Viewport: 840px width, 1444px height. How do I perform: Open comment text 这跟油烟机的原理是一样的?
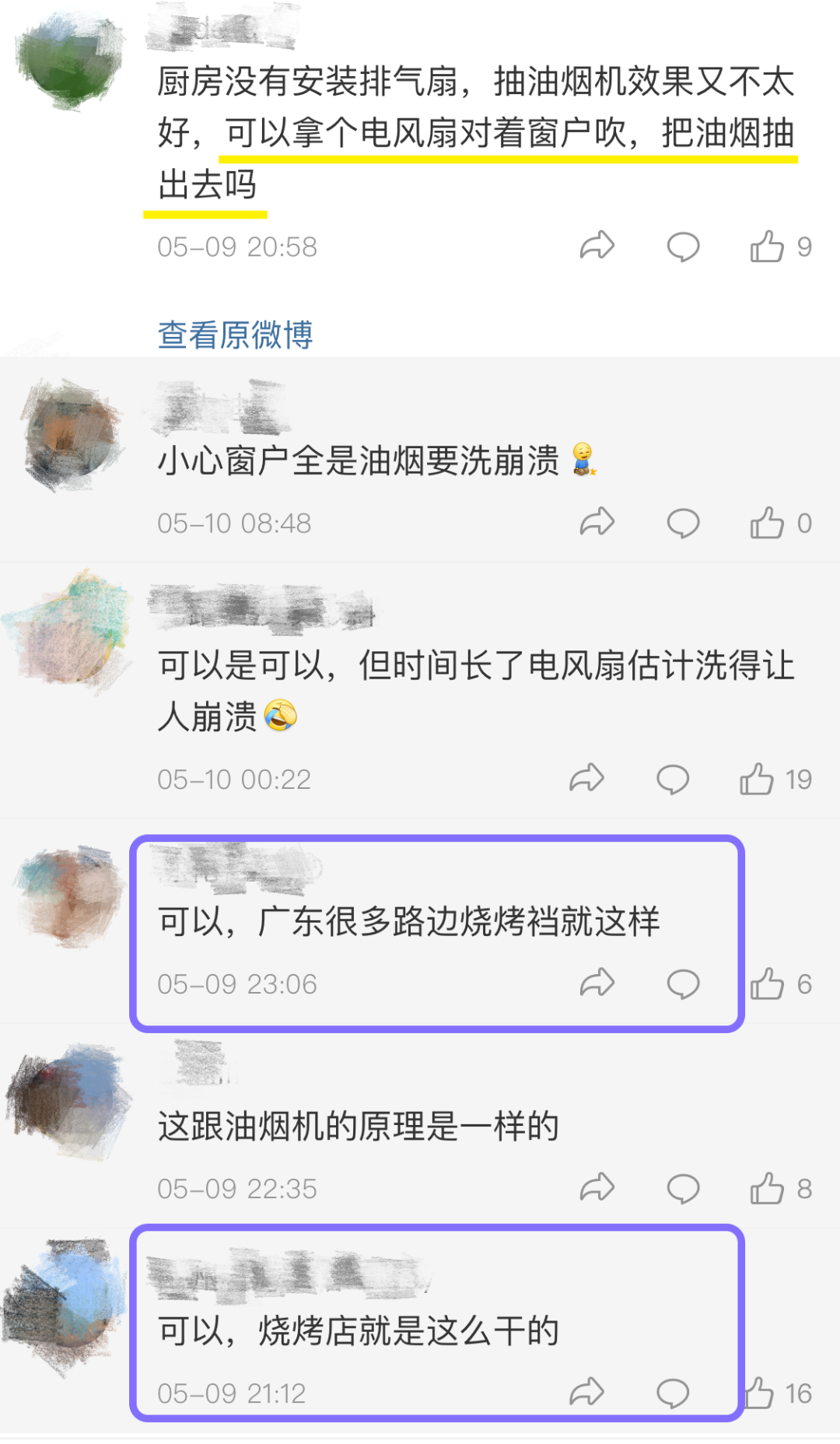[359, 1126]
